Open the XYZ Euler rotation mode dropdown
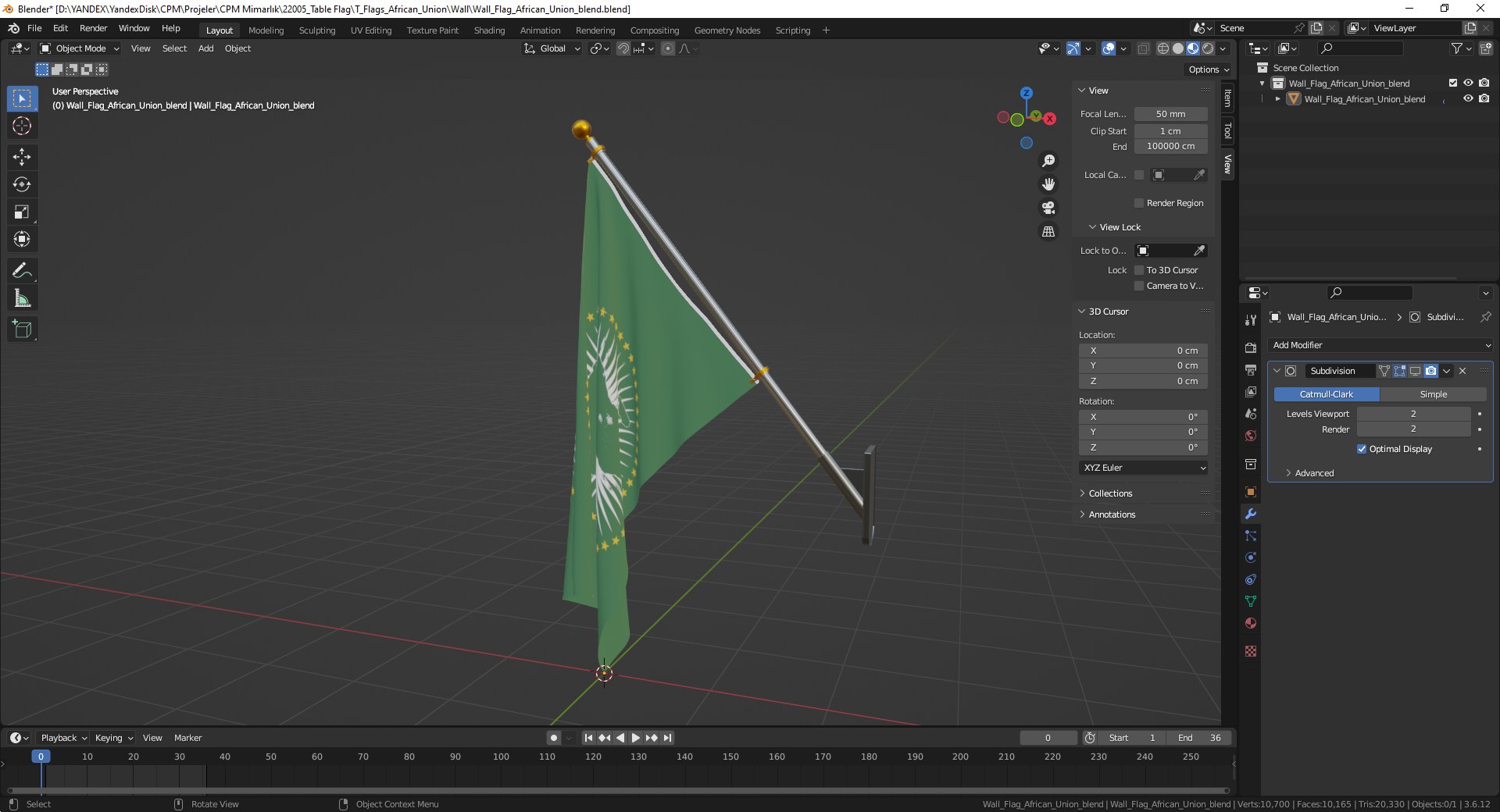 tap(1144, 468)
